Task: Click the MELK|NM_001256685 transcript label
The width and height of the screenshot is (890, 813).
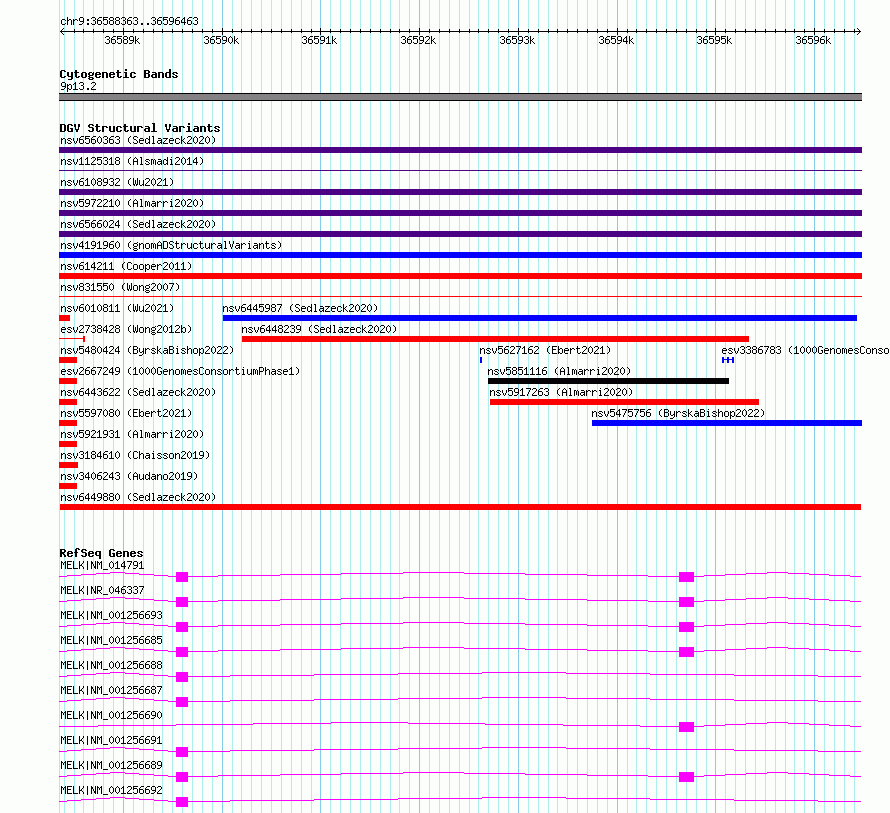Action: pos(111,640)
